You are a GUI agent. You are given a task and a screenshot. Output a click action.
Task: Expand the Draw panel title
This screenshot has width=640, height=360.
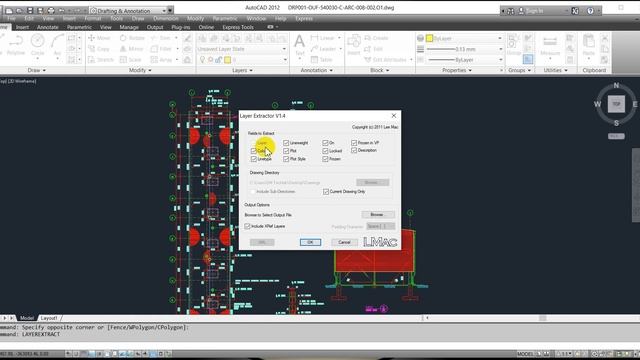click(37, 70)
